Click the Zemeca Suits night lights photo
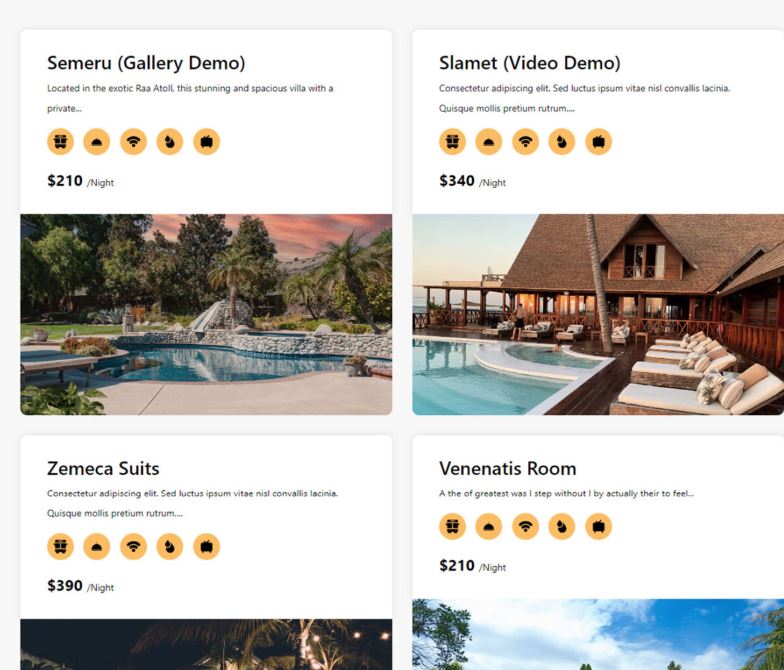Screen dimensions: 784x670 coord(206,644)
